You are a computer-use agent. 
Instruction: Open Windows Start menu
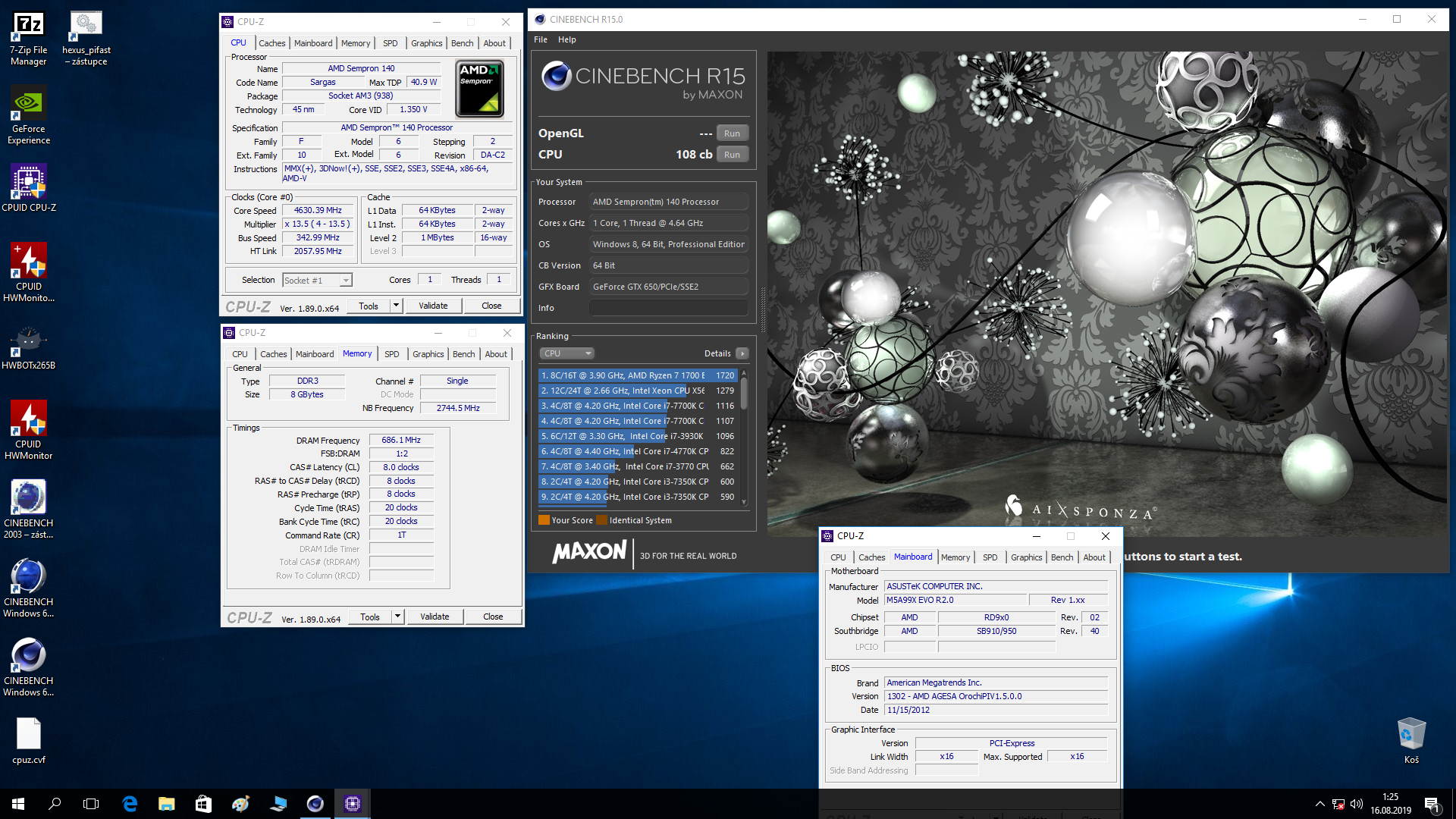click(18, 804)
